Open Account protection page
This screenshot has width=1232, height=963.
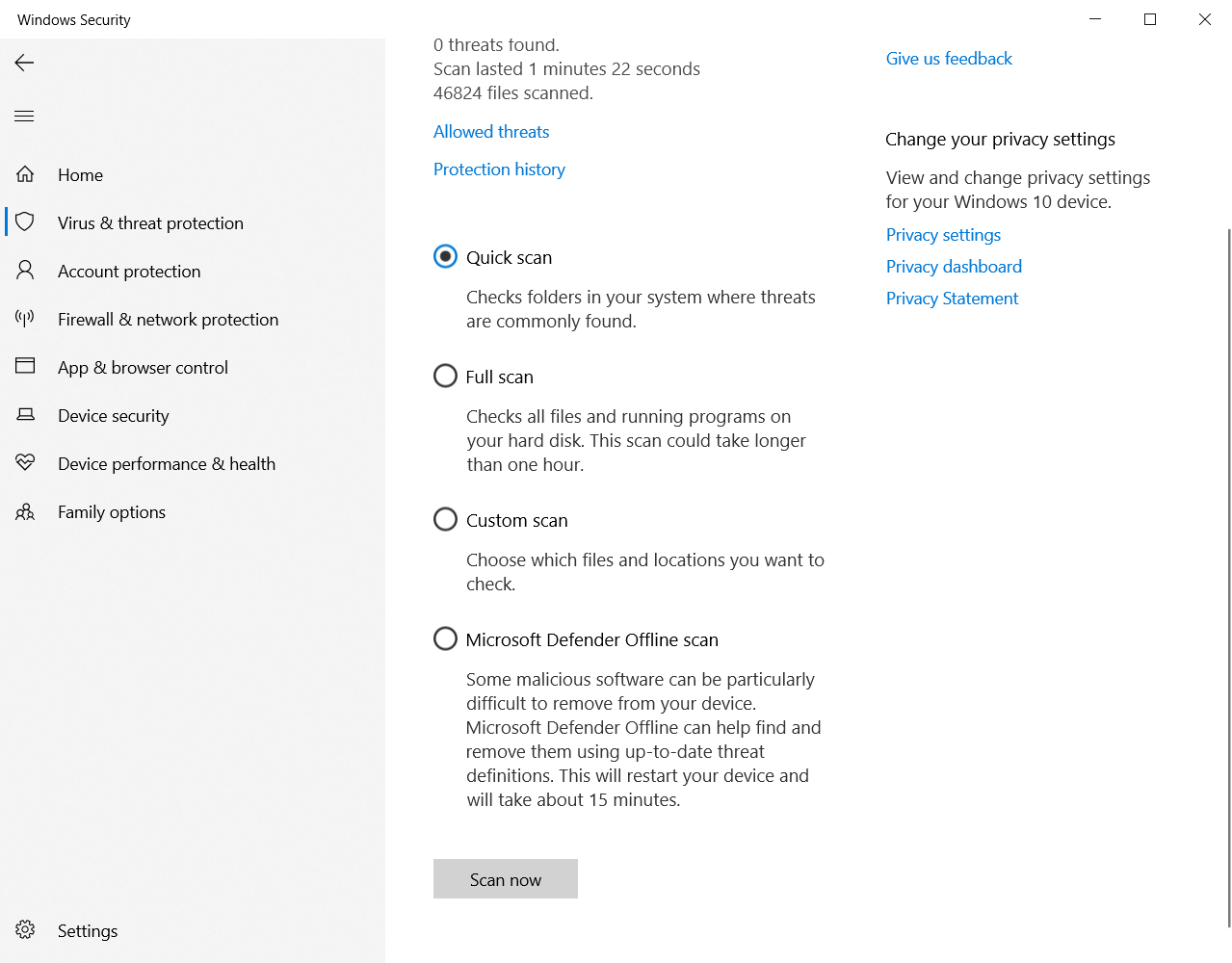[x=193, y=271]
